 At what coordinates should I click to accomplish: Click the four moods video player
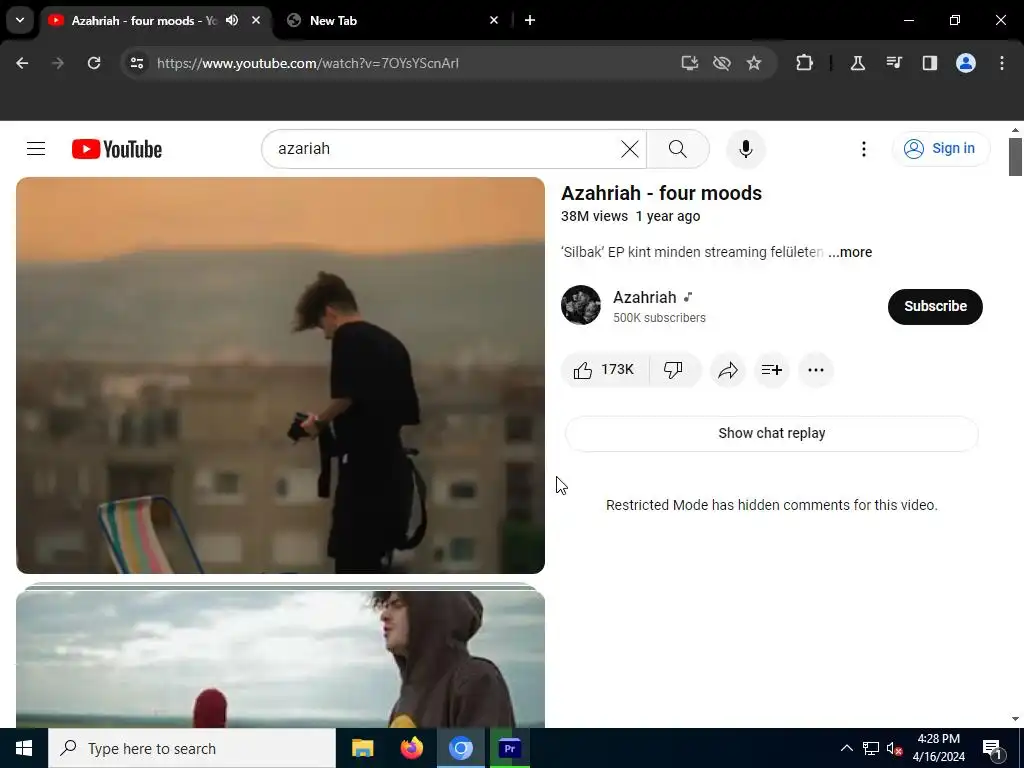coord(280,376)
